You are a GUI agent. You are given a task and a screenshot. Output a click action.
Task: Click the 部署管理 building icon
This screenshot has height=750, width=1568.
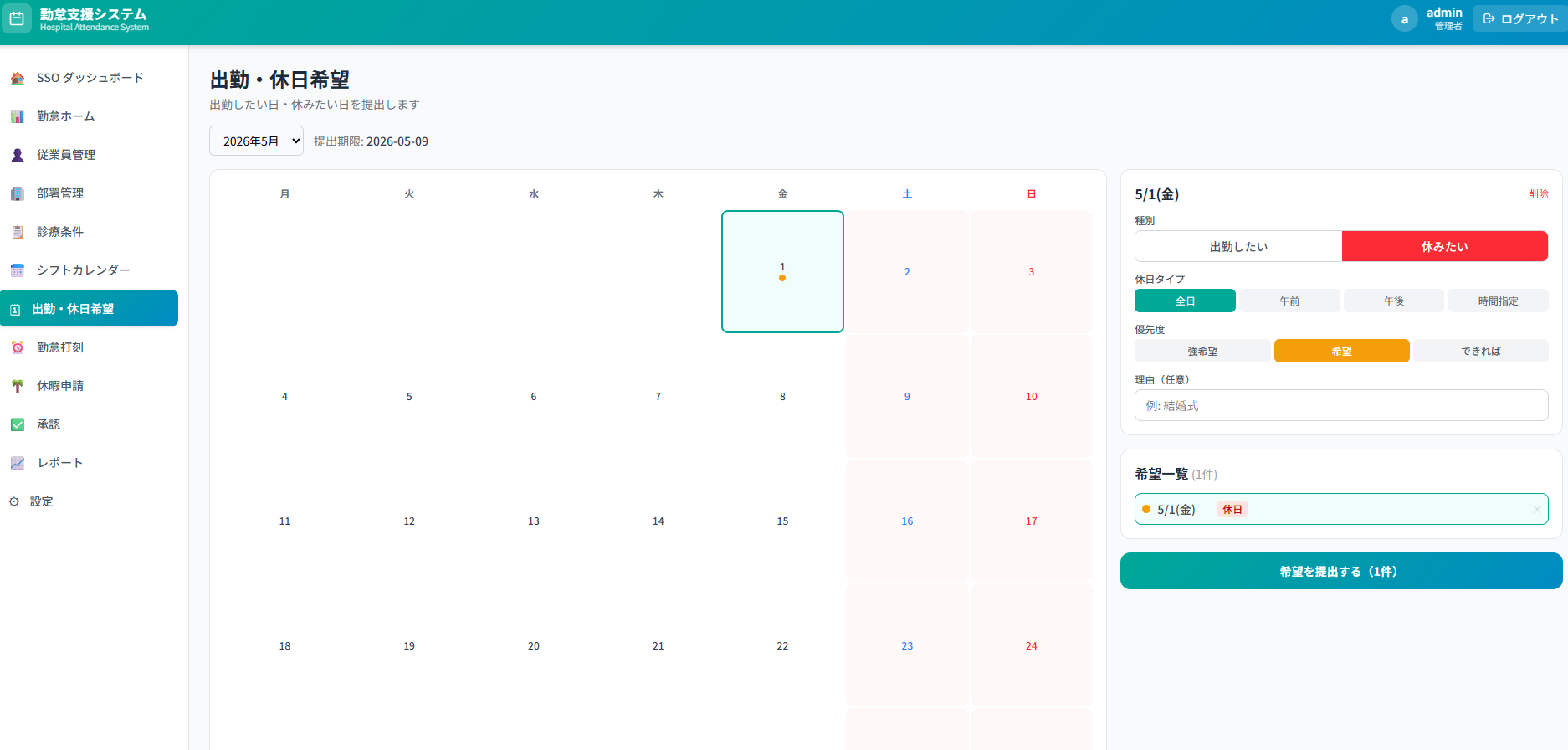click(18, 193)
